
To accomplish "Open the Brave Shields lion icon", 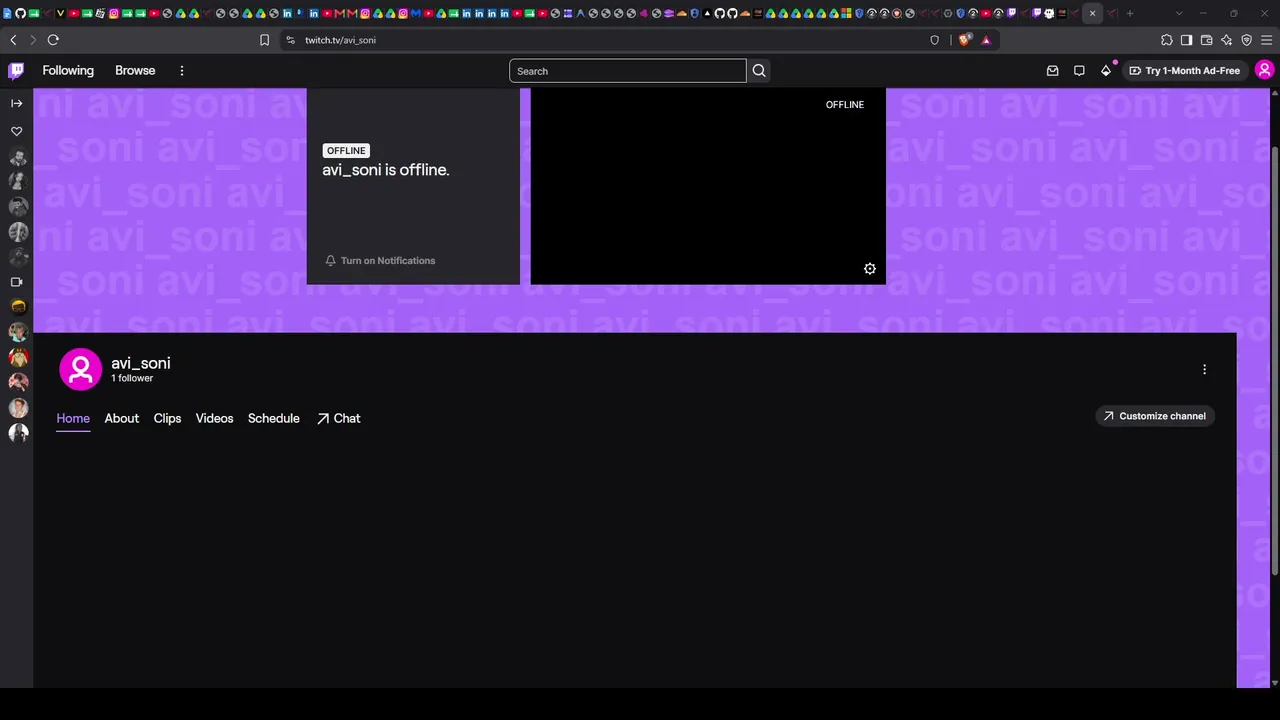I will pyautogui.click(x=964, y=40).
